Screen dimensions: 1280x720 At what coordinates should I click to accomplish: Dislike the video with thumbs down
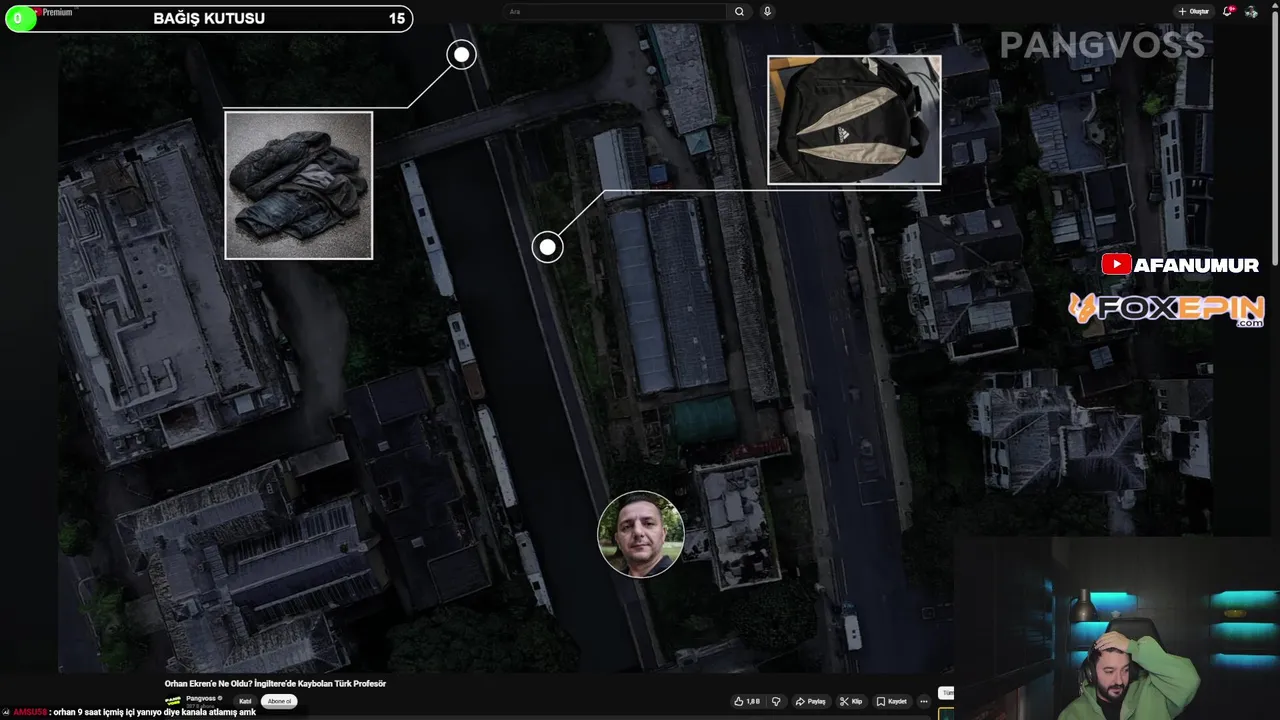pos(775,701)
